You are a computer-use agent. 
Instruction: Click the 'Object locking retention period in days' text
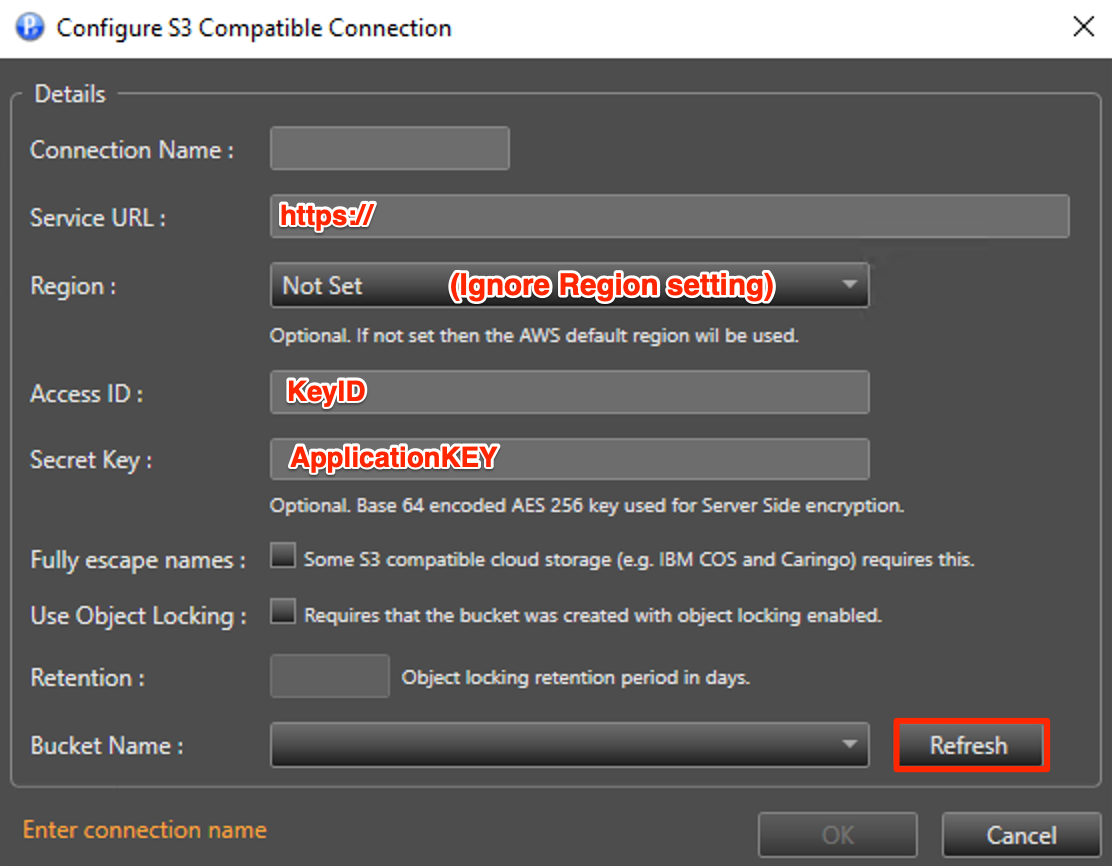click(x=575, y=678)
